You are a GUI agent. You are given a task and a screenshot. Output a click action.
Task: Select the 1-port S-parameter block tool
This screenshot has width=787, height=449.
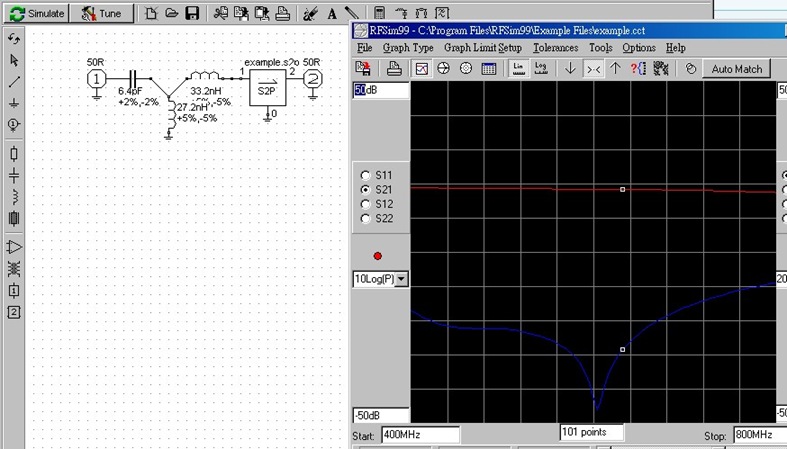(14, 290)
